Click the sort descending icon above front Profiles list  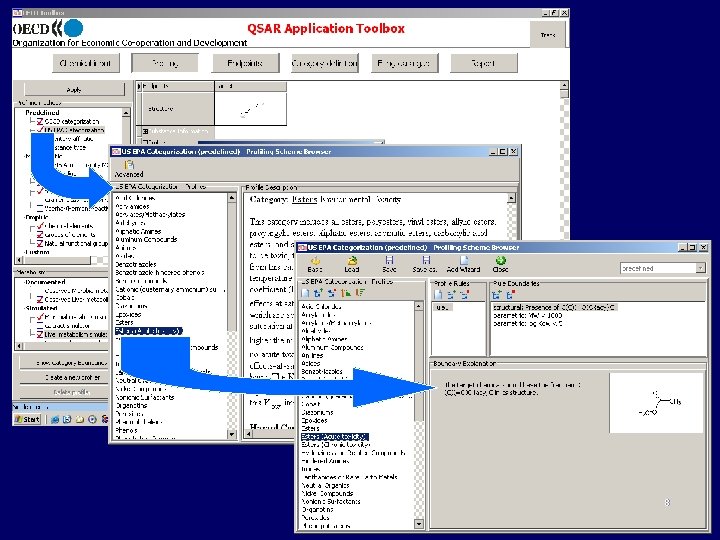(360, 293)
